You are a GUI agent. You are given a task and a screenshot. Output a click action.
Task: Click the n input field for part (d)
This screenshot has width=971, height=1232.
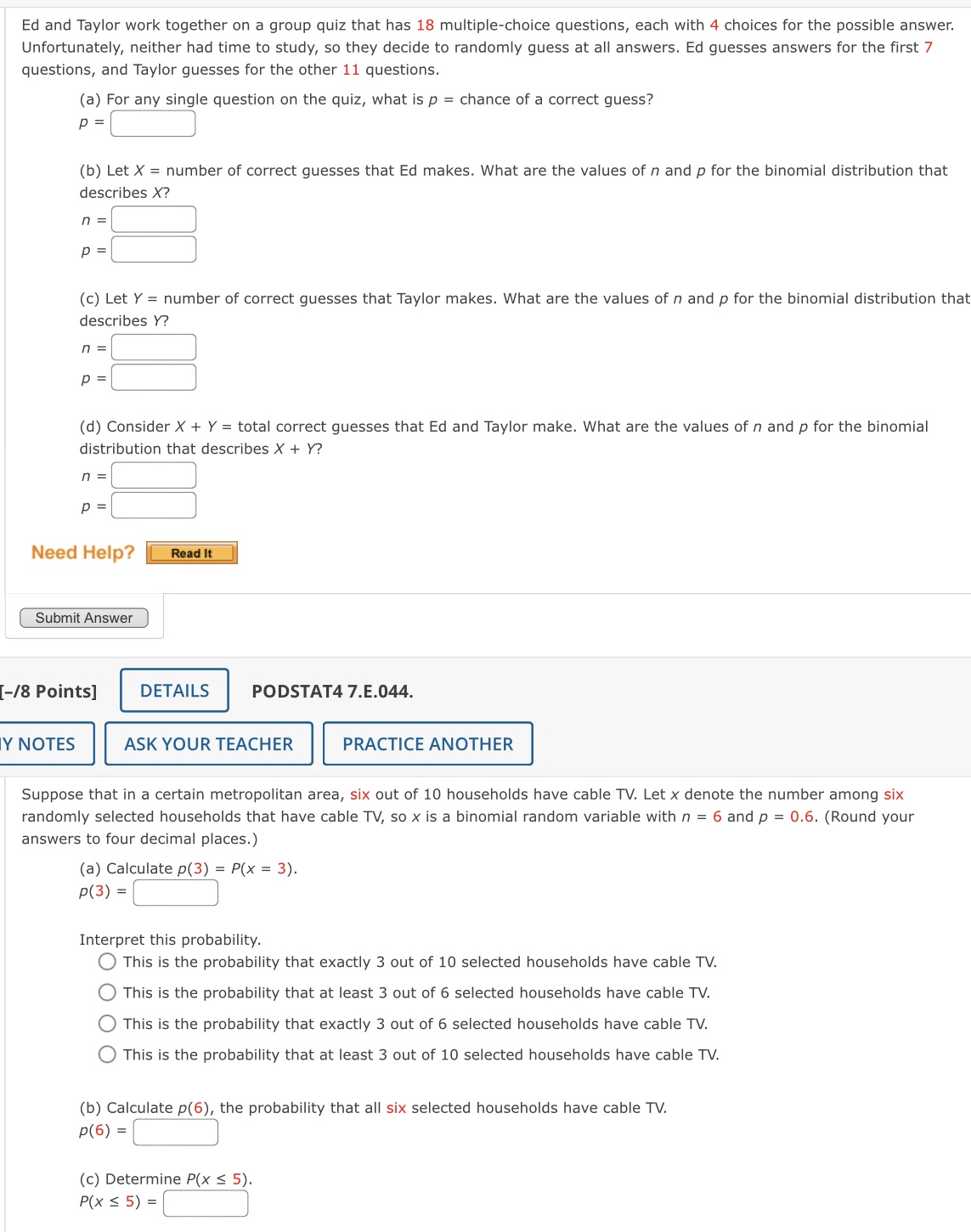coord(153,475)
